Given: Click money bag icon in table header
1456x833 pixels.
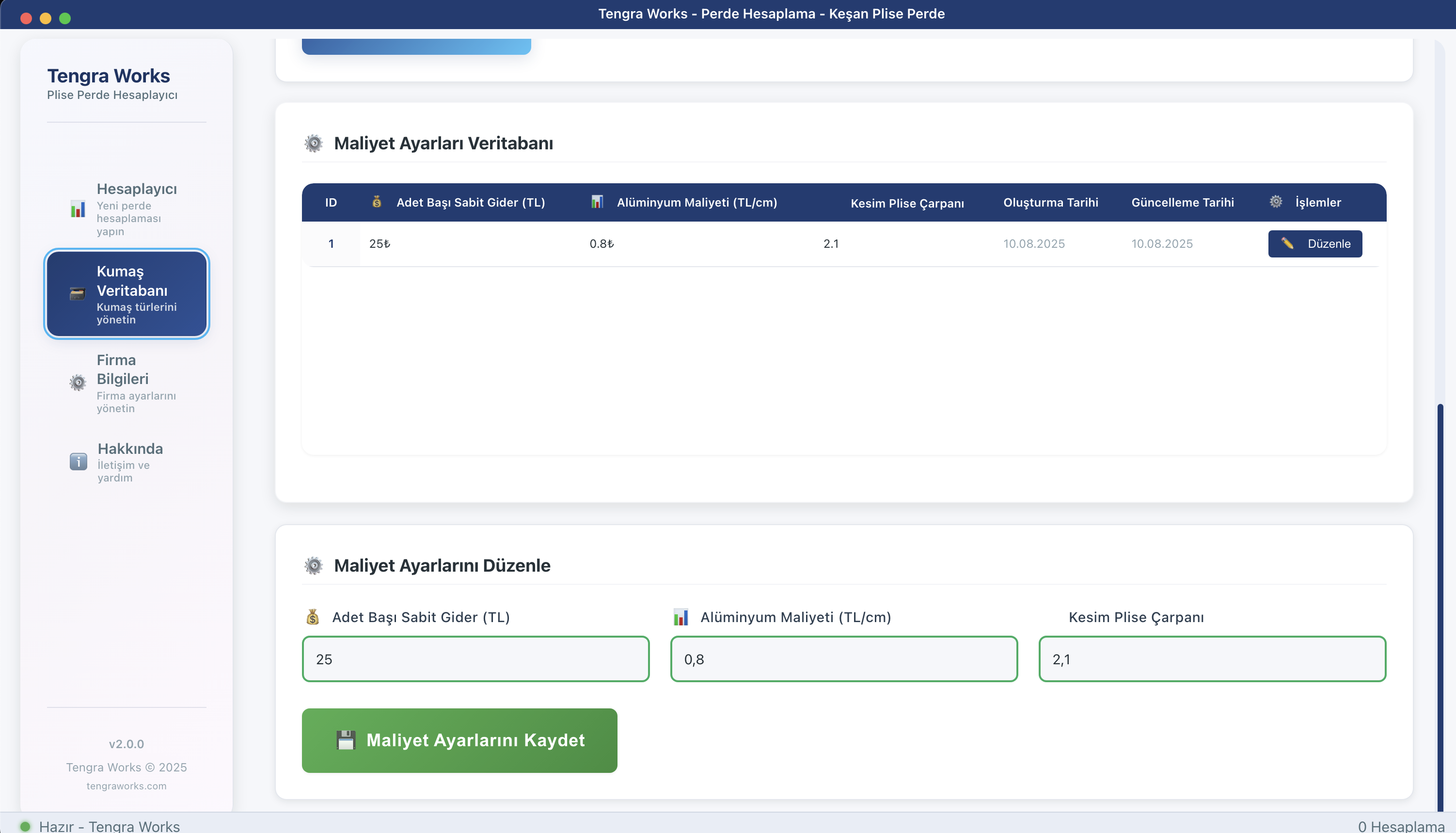Looking at the screenshot, I should tap(376, 202).
